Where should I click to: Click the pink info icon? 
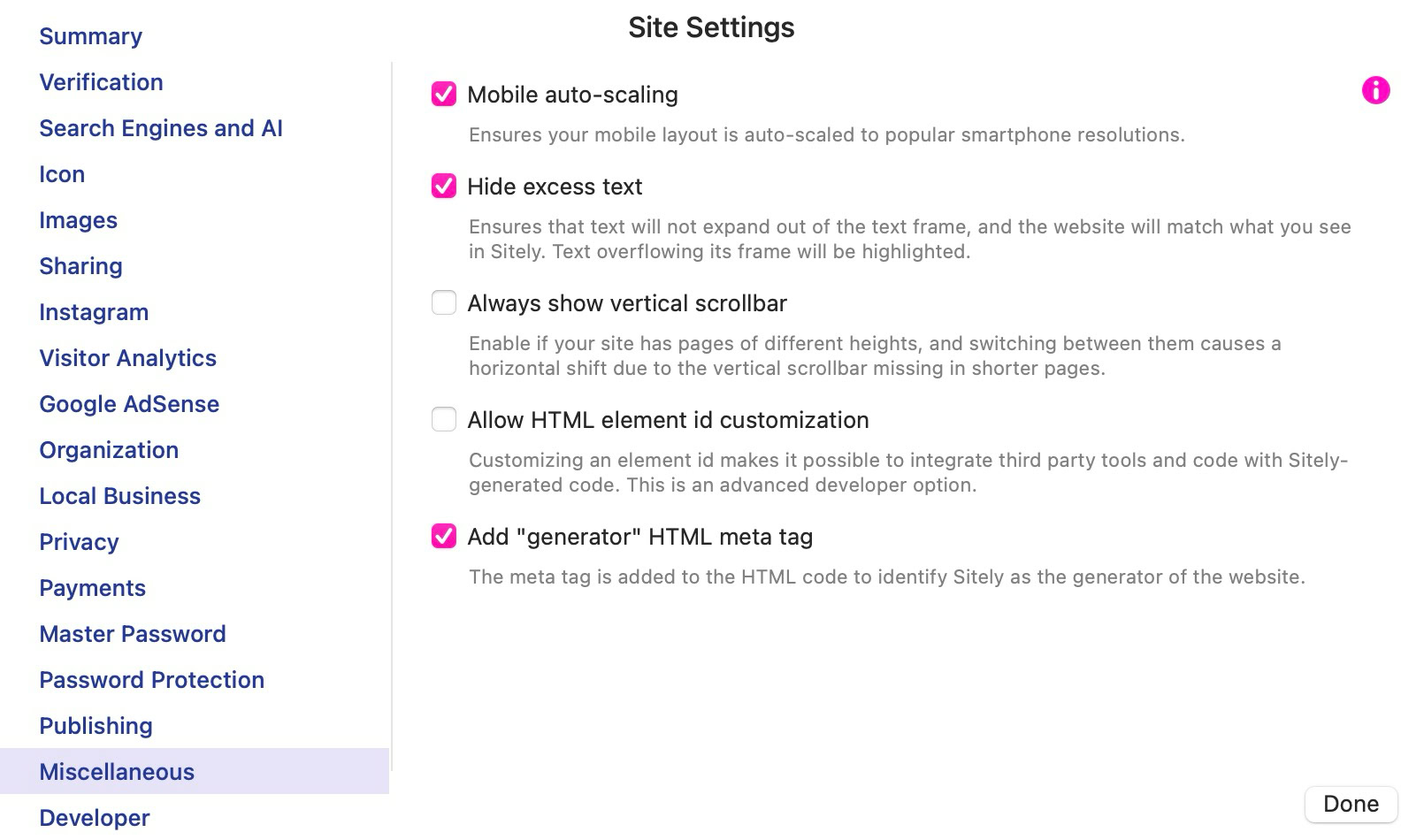pyautogui.click(x=1375, y=90)
